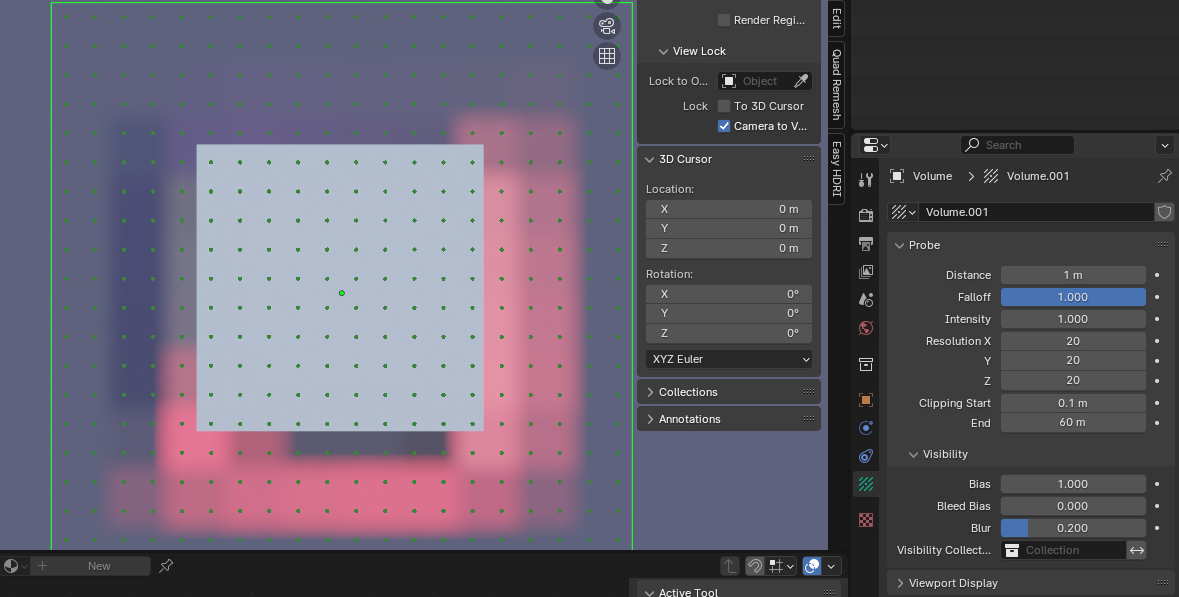Adjust the Blur slider

click(x=1073, y=528)
